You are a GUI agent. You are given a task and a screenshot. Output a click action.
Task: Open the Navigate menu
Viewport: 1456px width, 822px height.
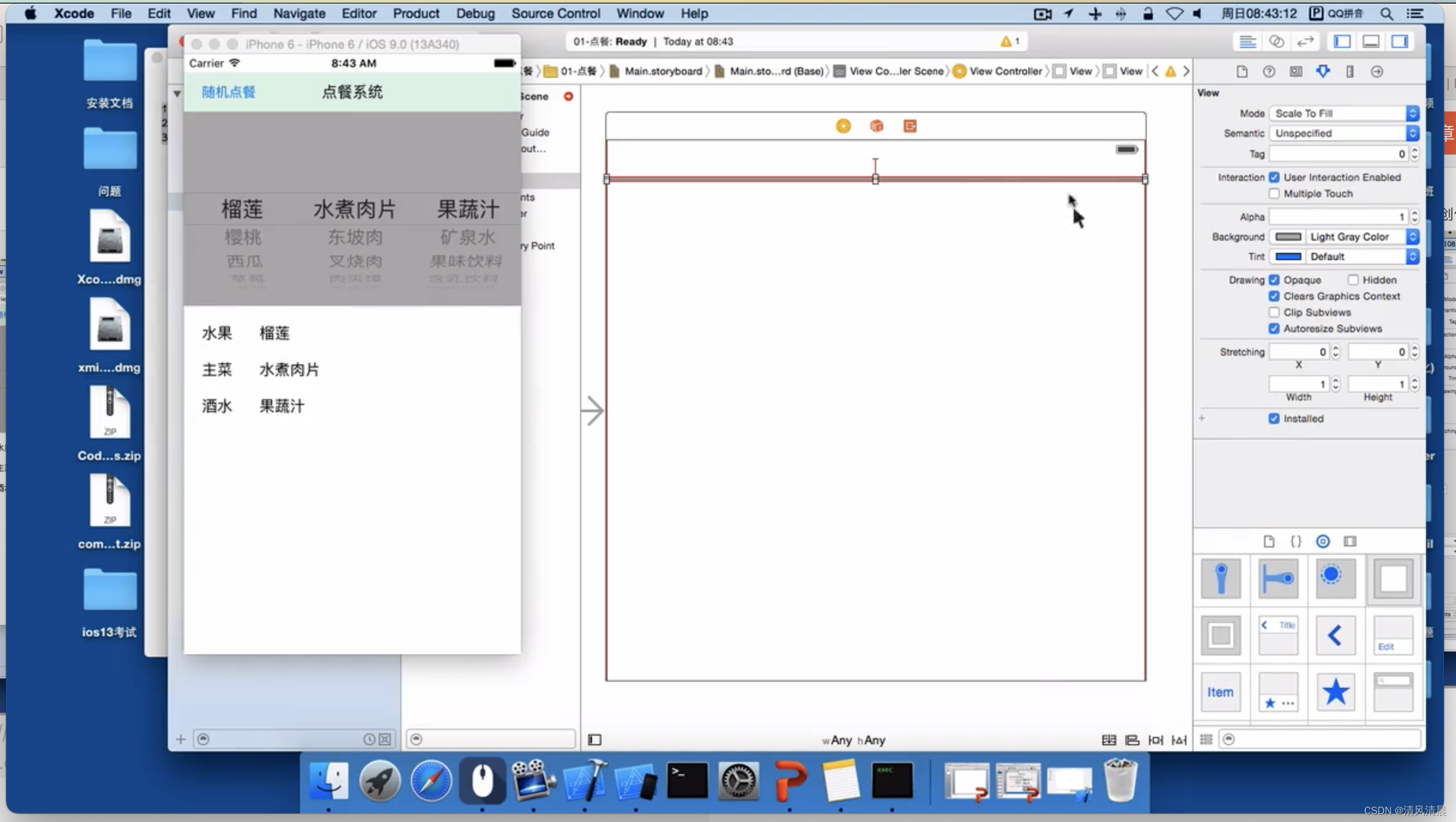pyautogui.click(x=299, y=13)
